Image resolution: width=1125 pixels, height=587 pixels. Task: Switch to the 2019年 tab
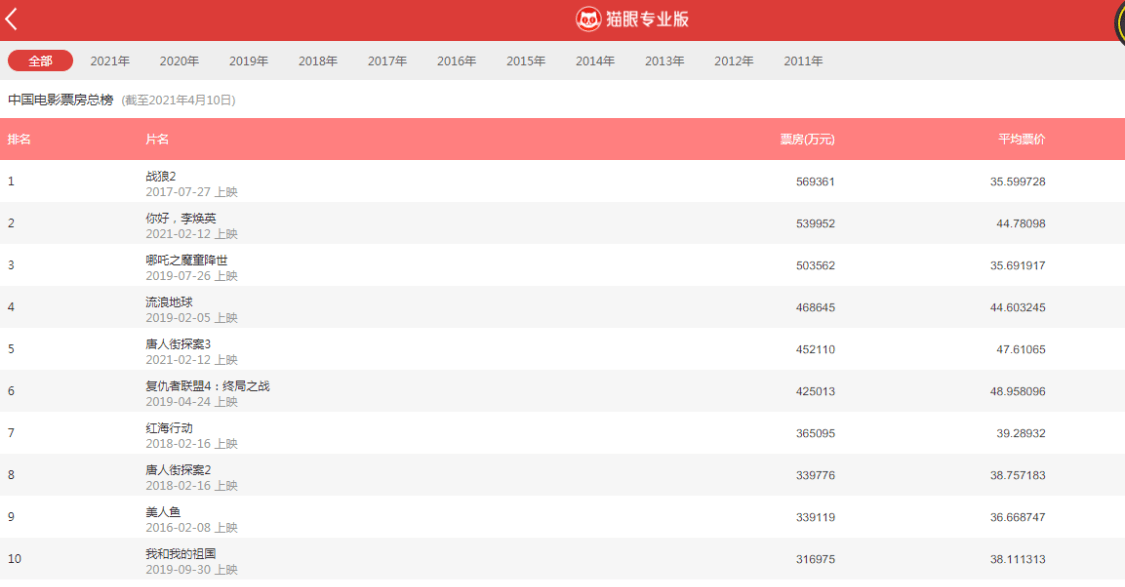(x=248, y=61)
